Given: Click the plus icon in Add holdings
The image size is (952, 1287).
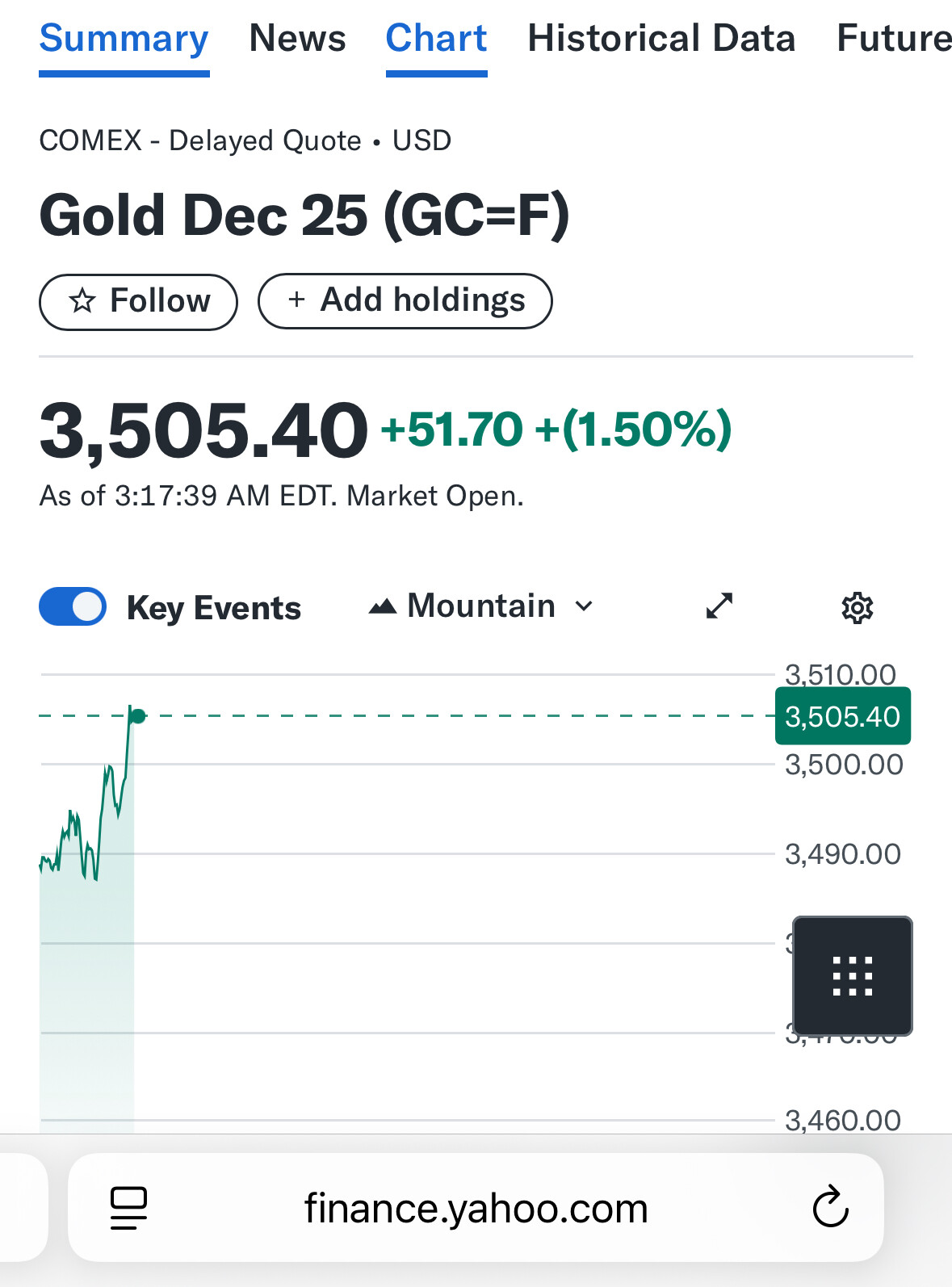Looking at the screenshot, I should pos(297,300).
